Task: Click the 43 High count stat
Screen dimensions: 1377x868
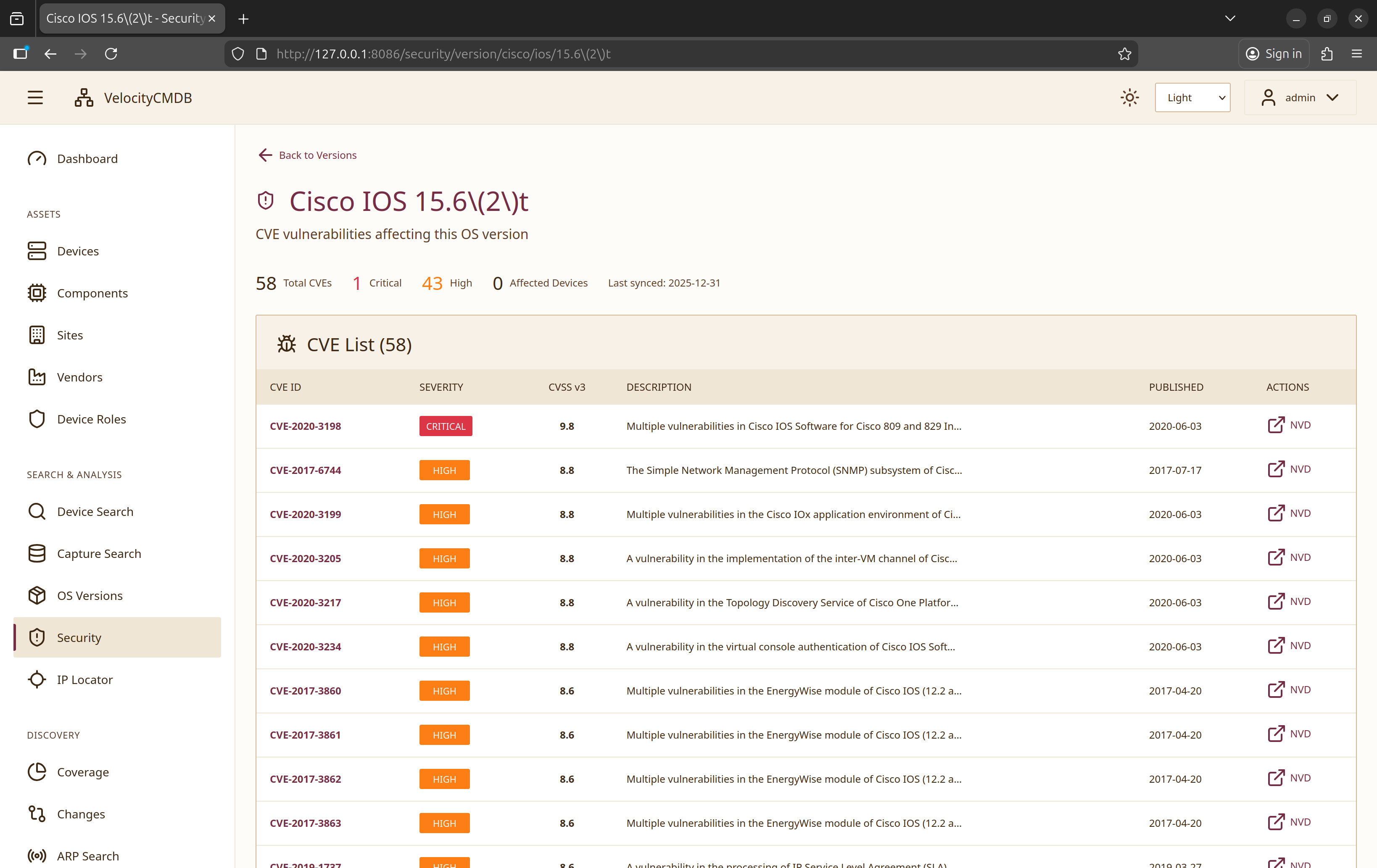Action: pyautogui.click(x=447, y=283)
